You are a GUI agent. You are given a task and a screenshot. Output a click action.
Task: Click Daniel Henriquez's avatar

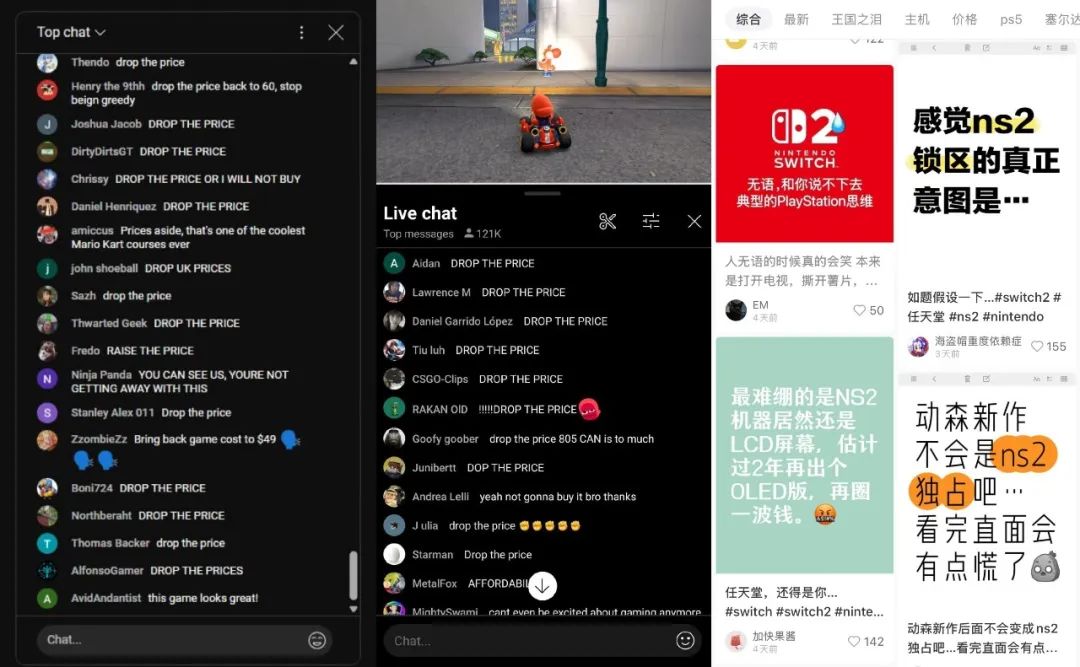click(x=47, y=207)
